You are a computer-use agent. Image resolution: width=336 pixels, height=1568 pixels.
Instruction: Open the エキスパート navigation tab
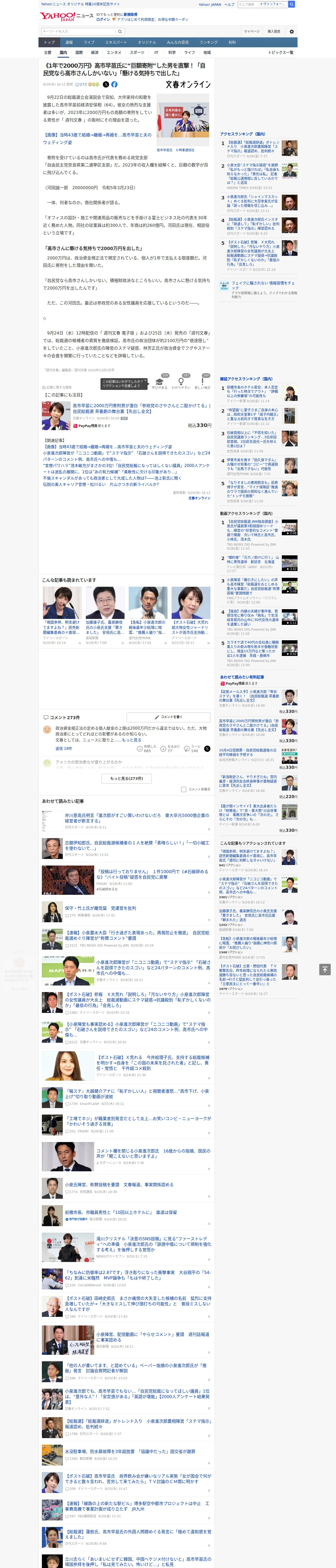116,43
